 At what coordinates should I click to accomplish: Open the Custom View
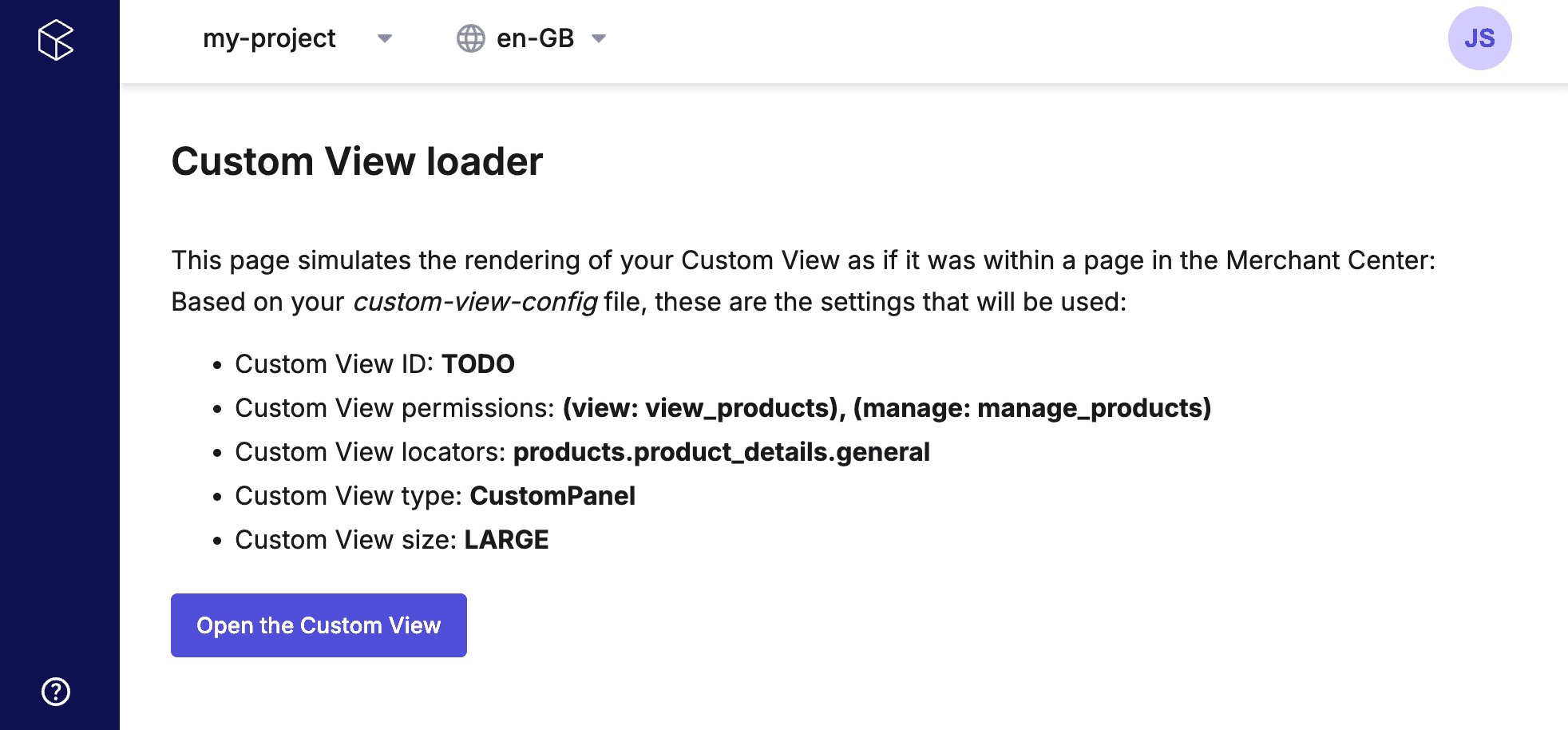(319, 625)
